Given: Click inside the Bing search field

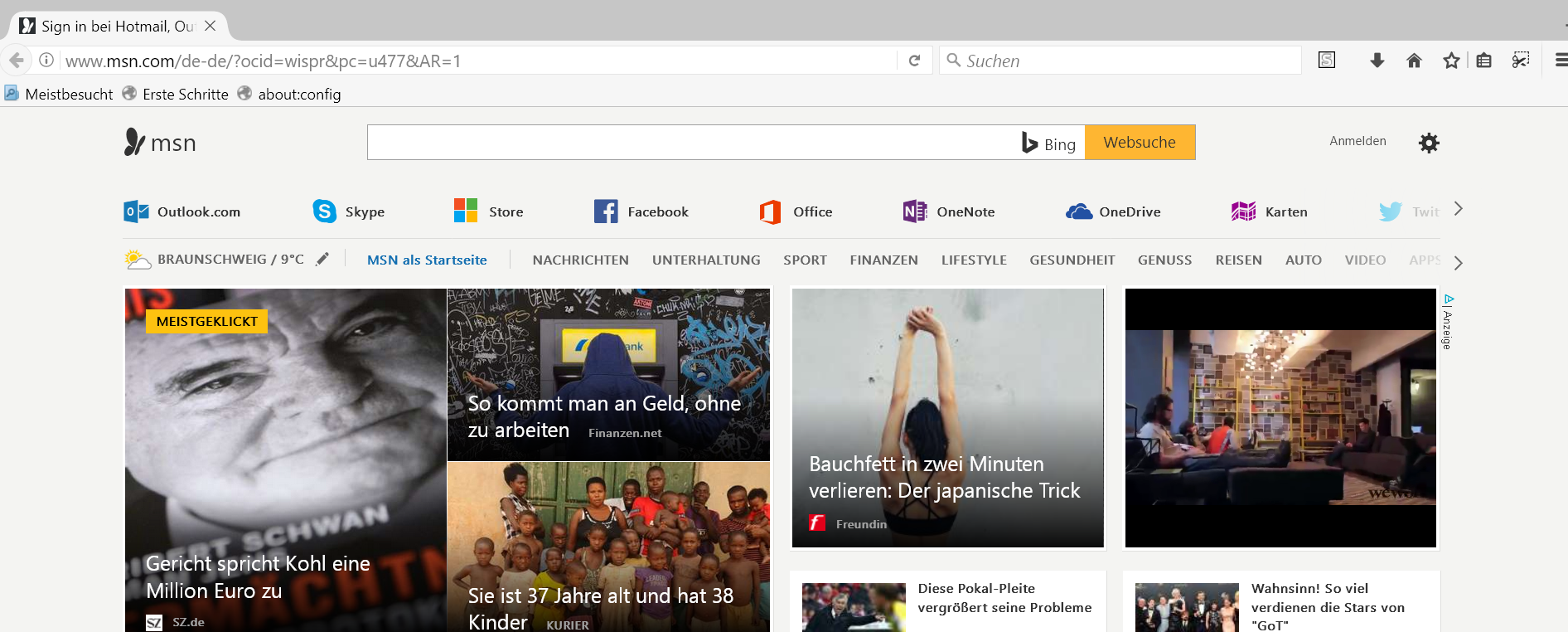Looking at the screenshot, I should tap(692, 143).
